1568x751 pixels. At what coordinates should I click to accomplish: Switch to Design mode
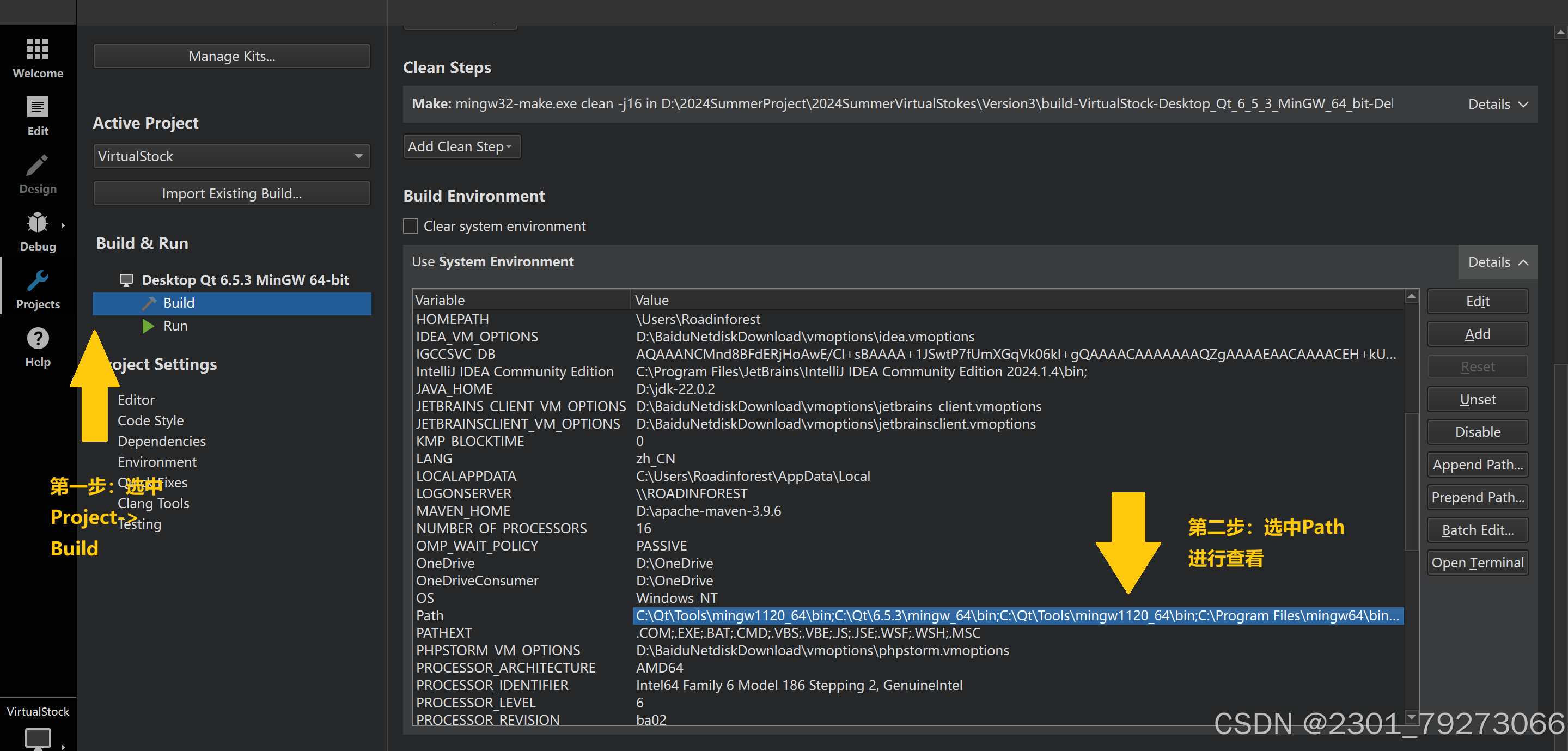38,173
